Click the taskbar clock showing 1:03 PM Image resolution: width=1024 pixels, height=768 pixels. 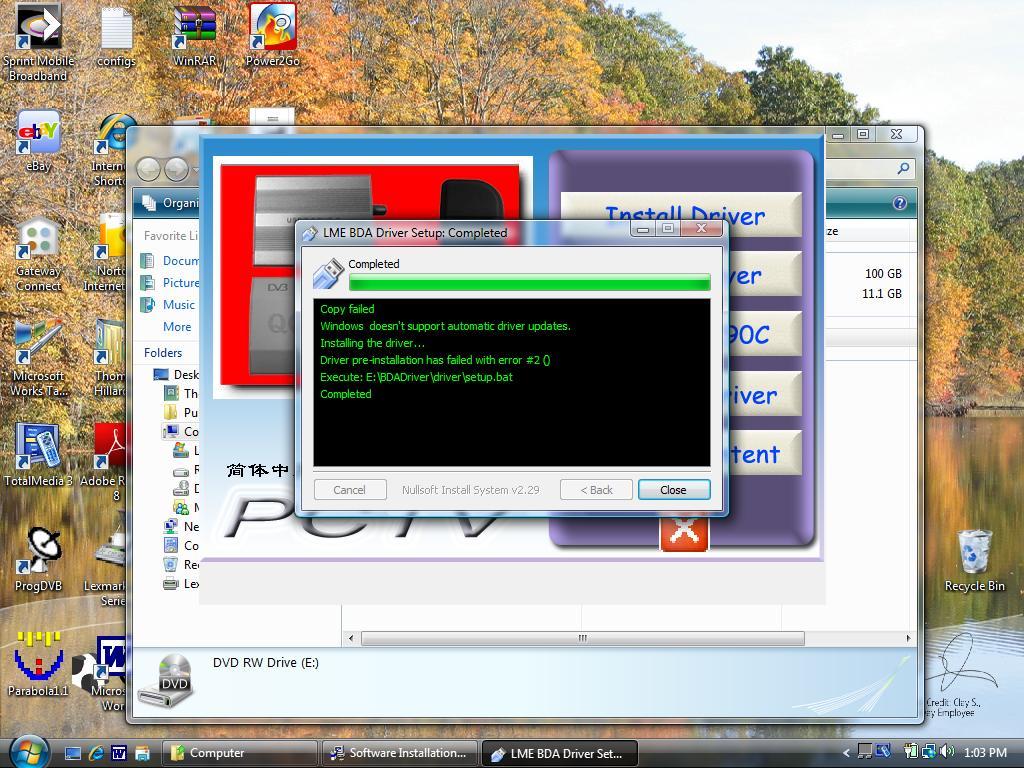(985, 752)
